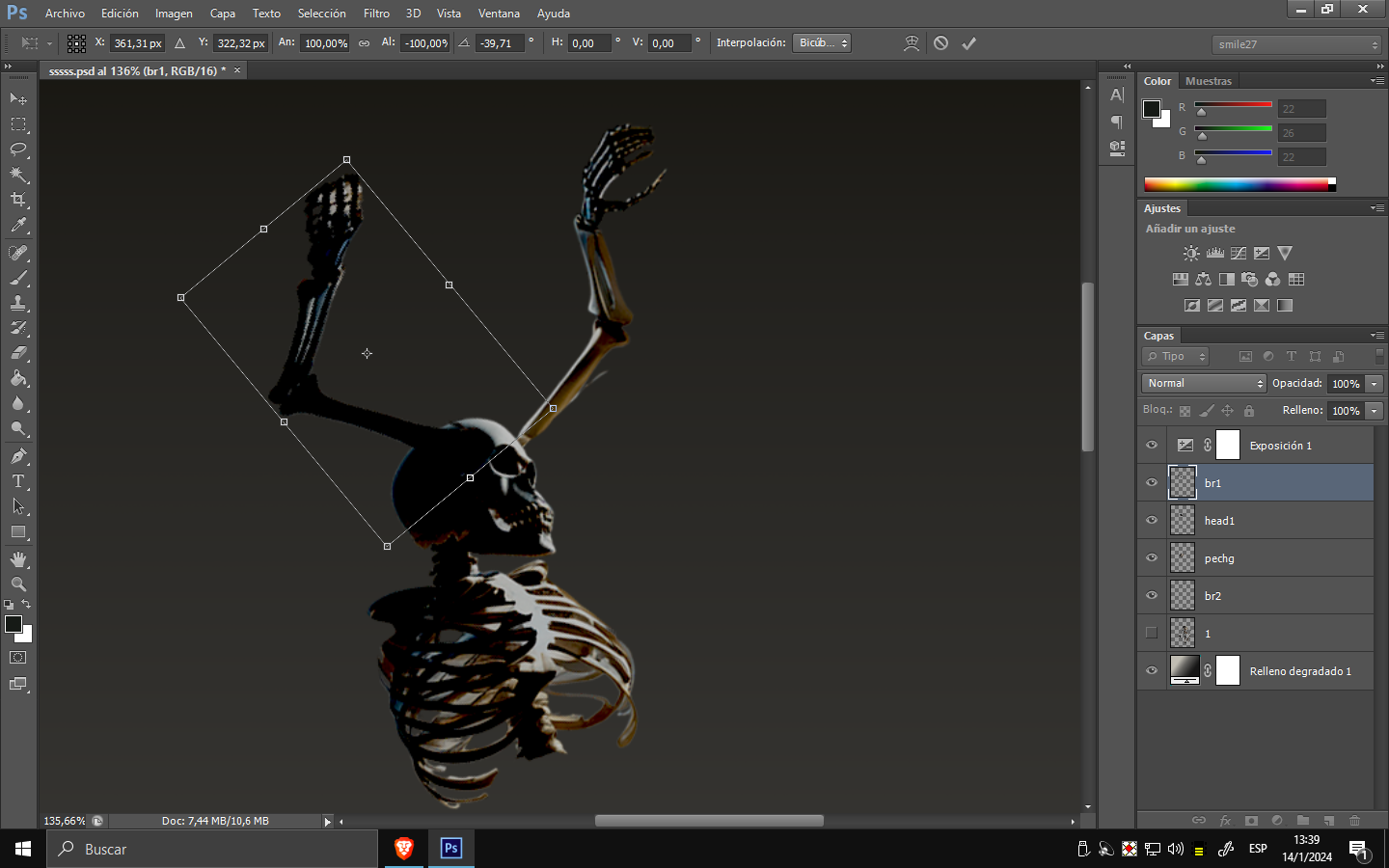Open the smile27 workspace dropdown
Image resolution: width=1389 pixels, height=868 pixels.
click(x=1297, y=44)
